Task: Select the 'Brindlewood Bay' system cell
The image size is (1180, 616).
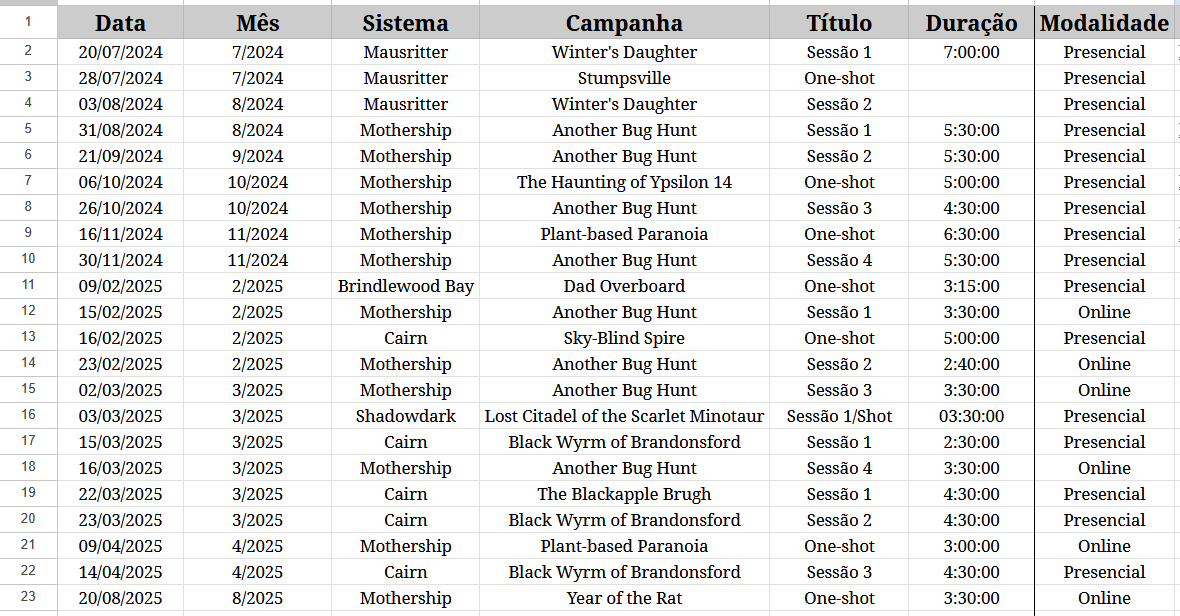Action: (x=405, y=286)
